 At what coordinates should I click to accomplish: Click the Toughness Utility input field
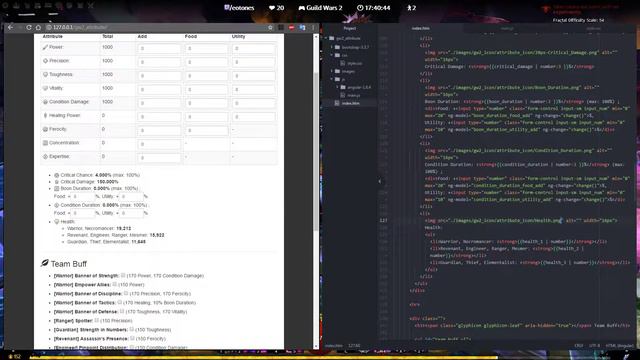253,76
